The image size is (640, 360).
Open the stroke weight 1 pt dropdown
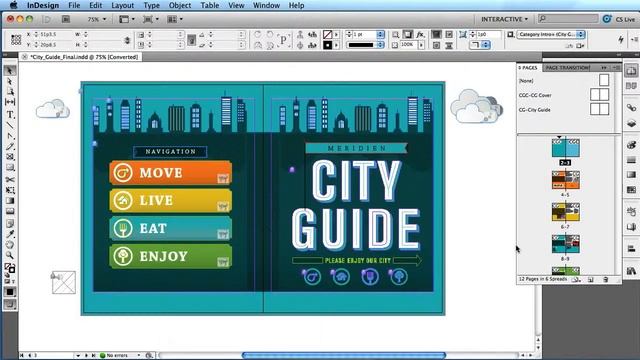(x=380, y=35)
